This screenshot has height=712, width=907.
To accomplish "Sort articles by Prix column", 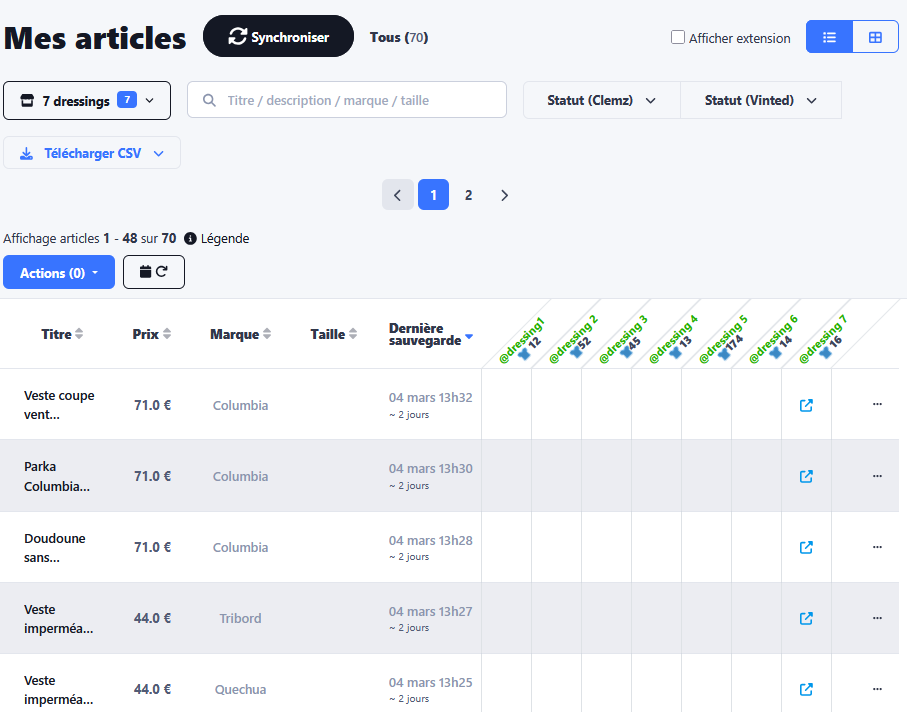I will click(x=152, y=334).
